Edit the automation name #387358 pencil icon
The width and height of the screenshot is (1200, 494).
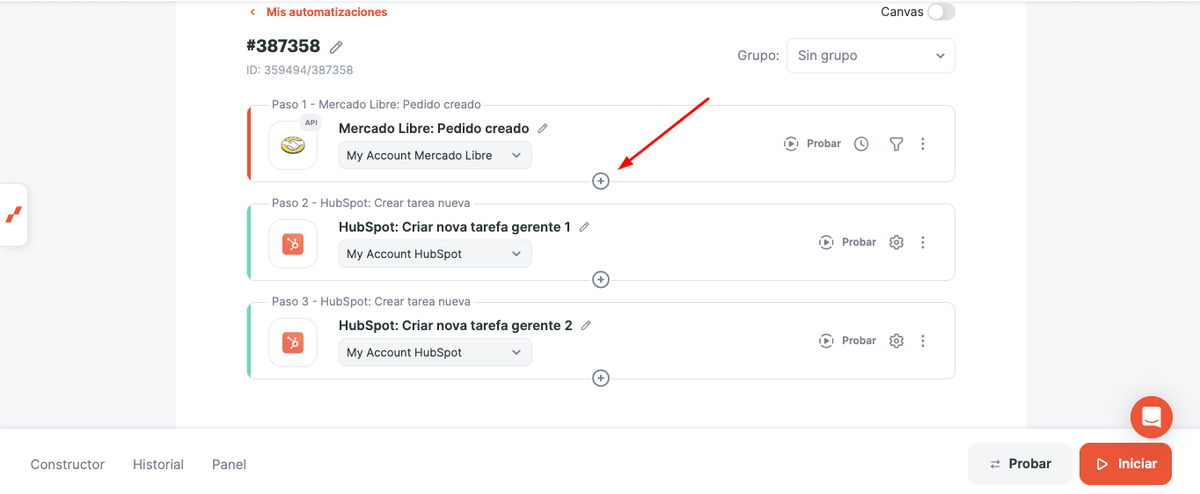click(336, 47)
